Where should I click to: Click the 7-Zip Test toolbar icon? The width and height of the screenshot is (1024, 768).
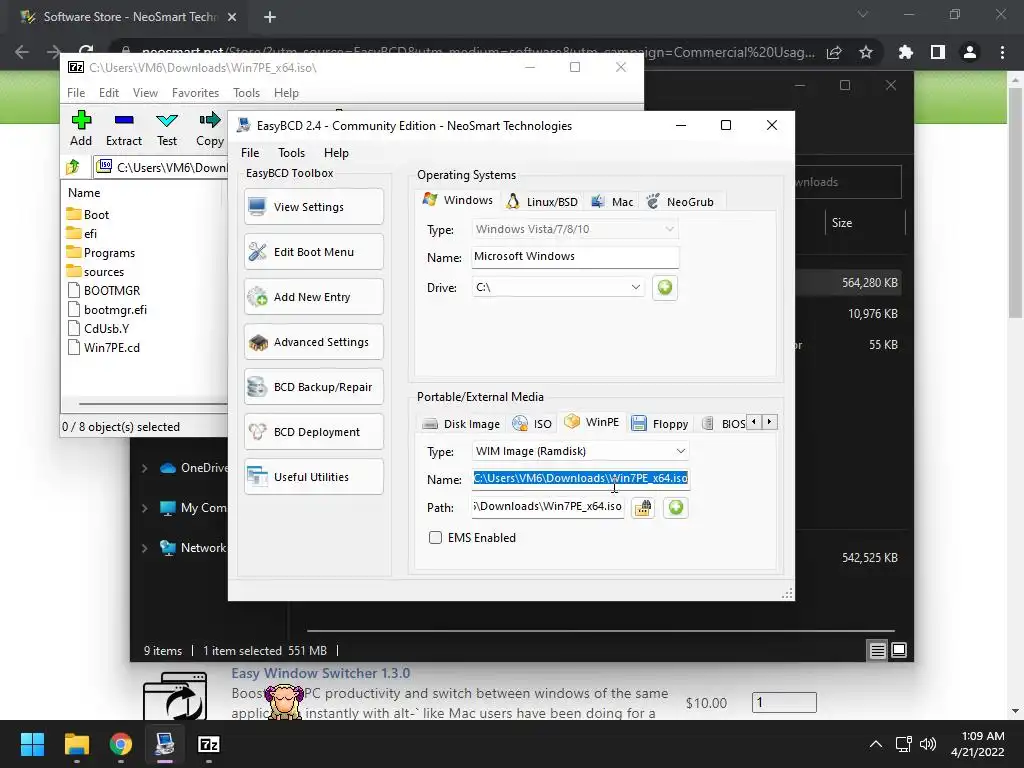[x=167, y=129]
